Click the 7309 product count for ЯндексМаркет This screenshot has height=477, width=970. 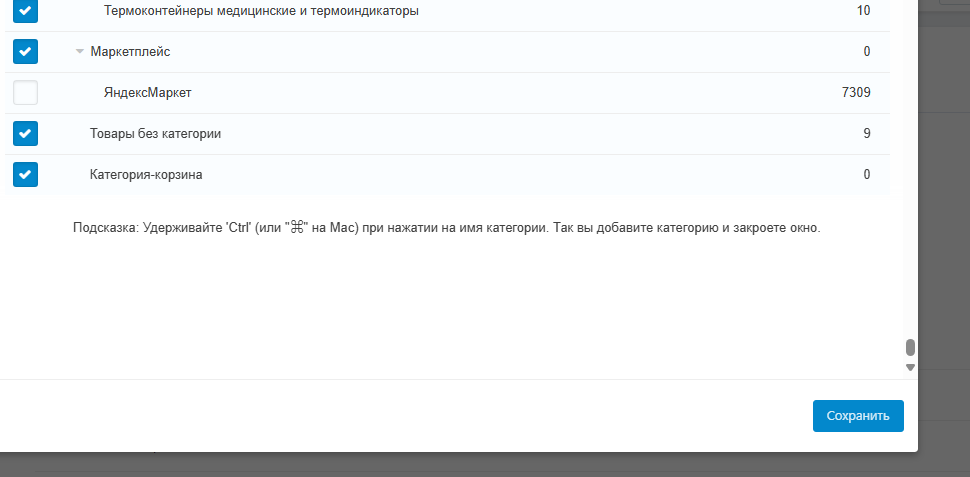(856, 93)
